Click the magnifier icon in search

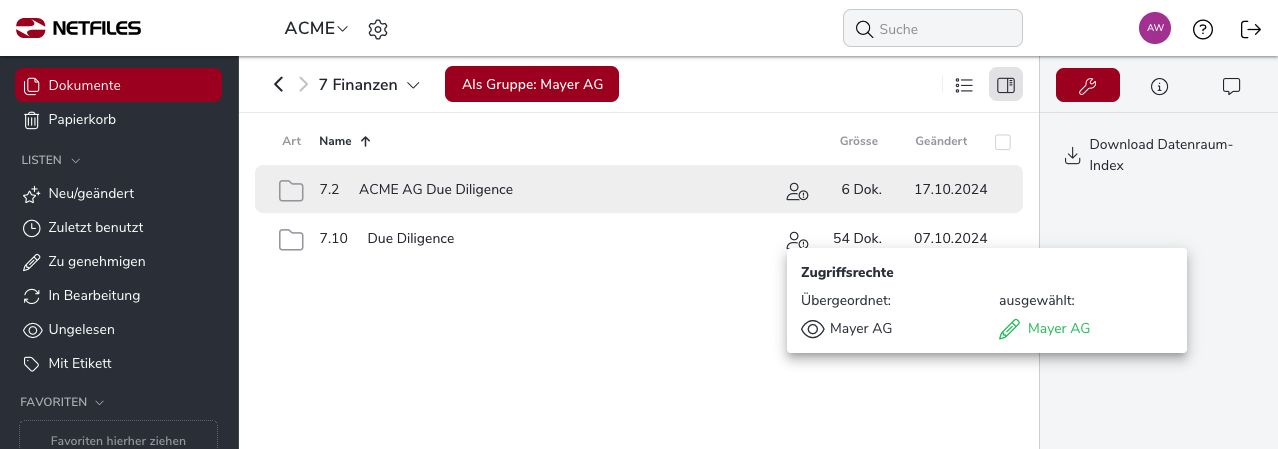point(863,29)
